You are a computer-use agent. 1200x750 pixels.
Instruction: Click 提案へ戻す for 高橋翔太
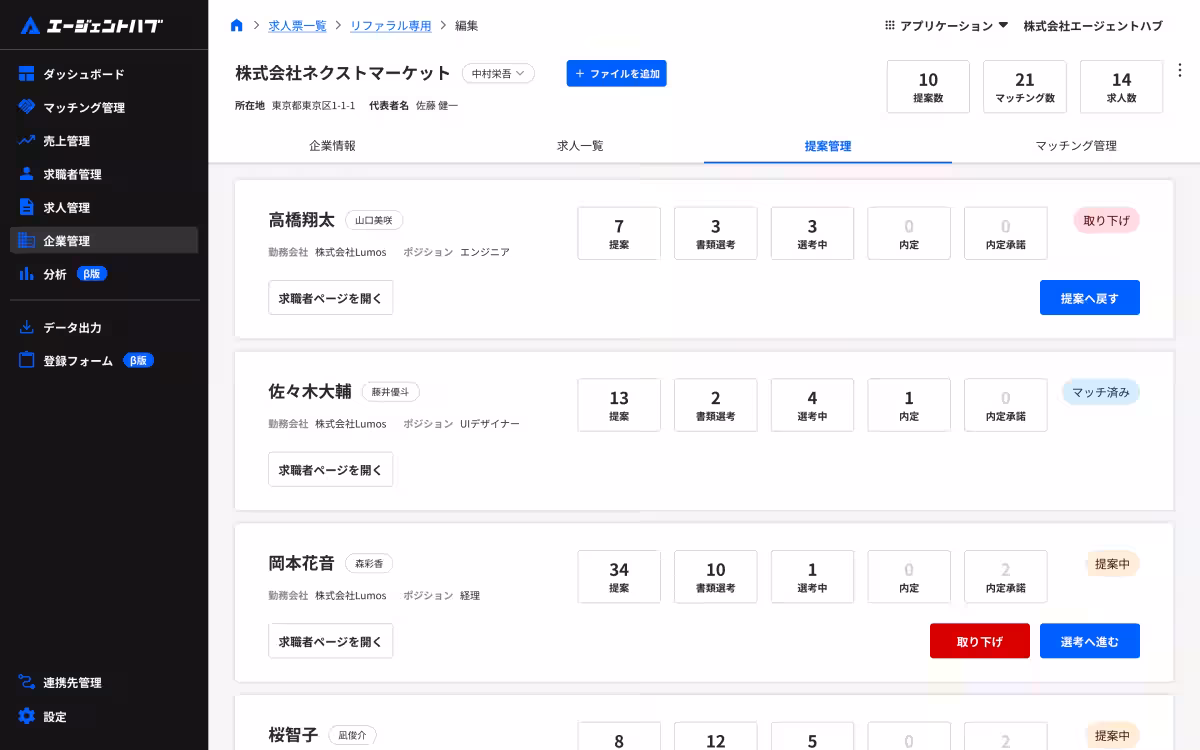(1090, 297)
